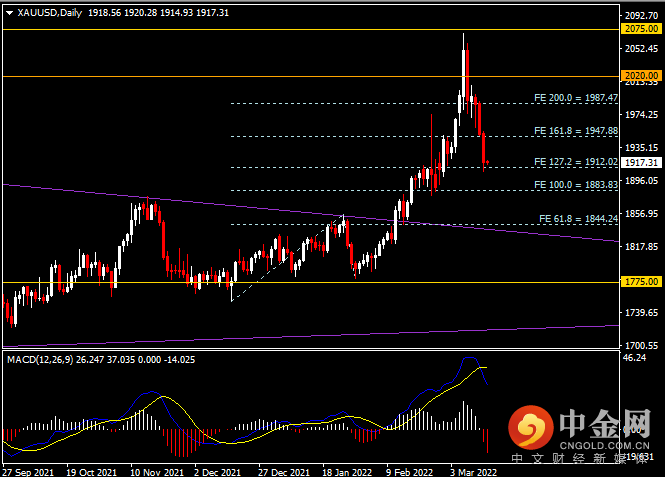Click the FE 161.8 = 1947.88 label
The image size is (665, 477).
tap(576, 131)
